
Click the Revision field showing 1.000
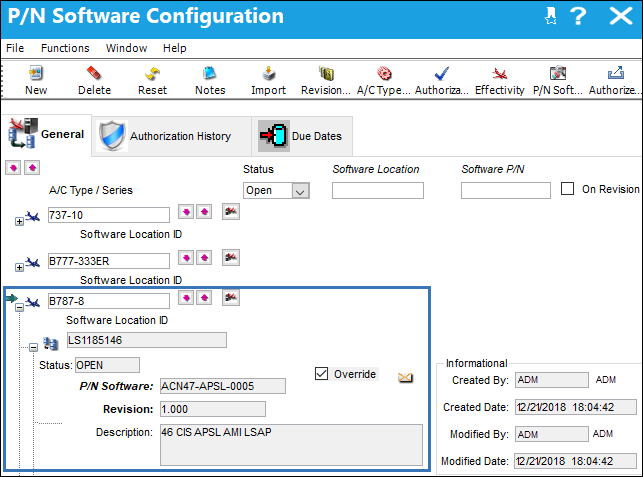pos(213,409)
